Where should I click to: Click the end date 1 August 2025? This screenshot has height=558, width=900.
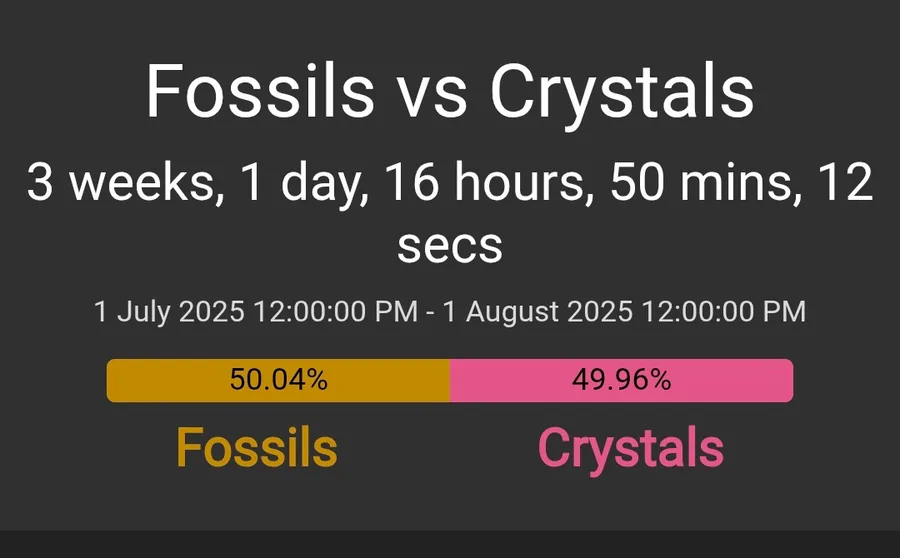coord(537,312)
